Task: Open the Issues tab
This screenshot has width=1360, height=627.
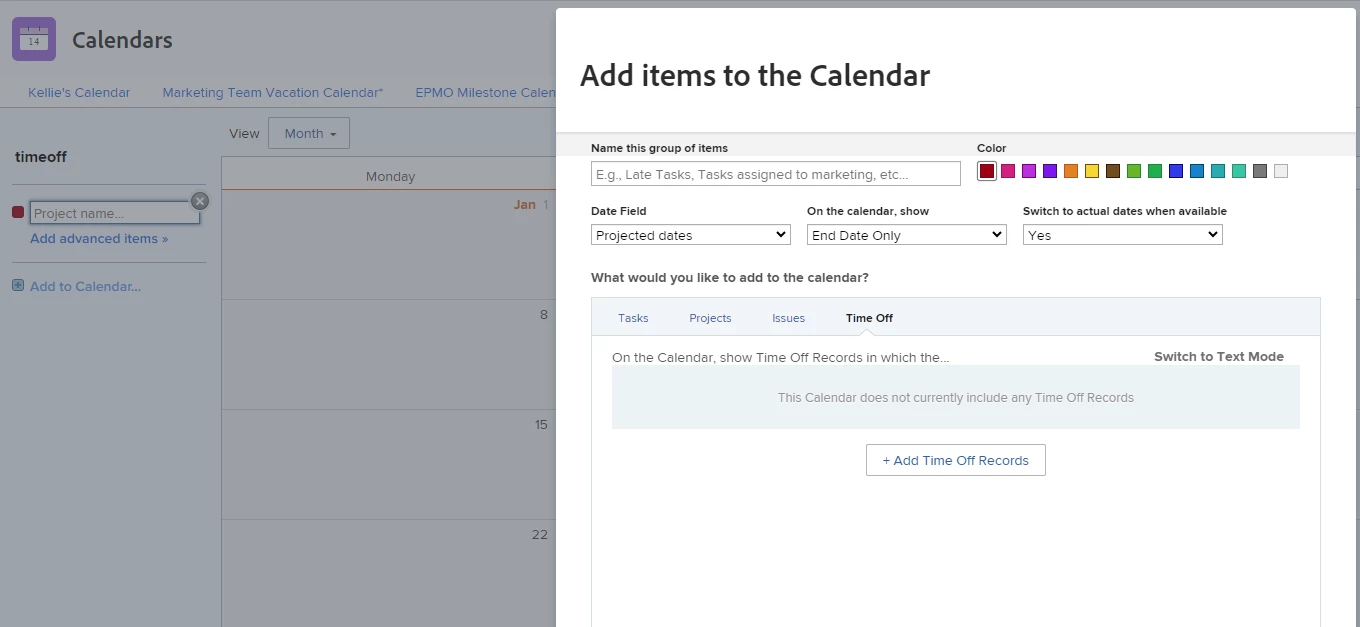Action: tap(788, 318)
